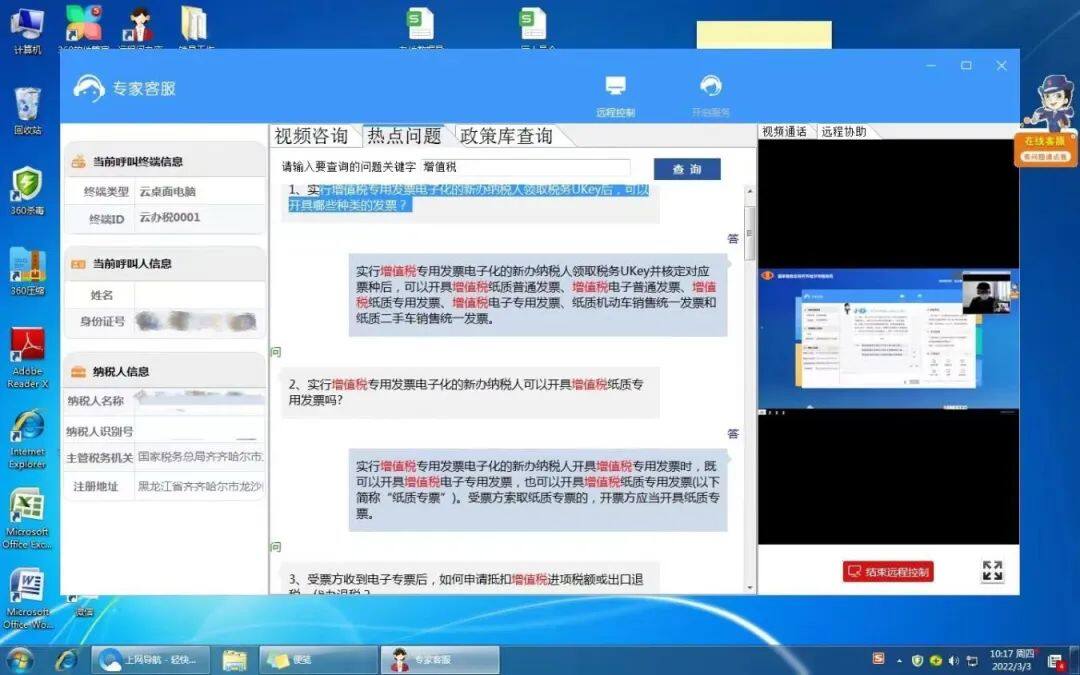Click the keyword search input field
1080x675 pixels.
pyautogui.click(x=525, y=168)
